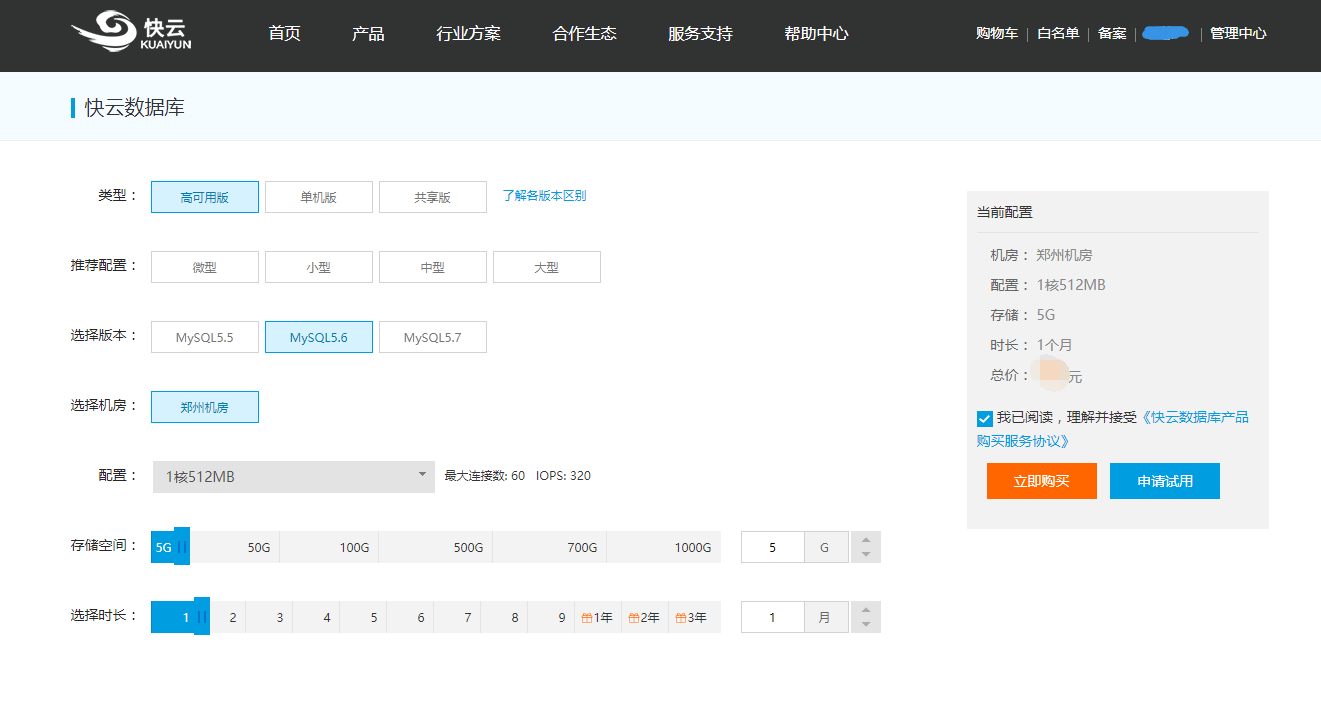Pick the 中型 recommended configuration
This screenshot has height=709, width=1321.
pos(432,267)
